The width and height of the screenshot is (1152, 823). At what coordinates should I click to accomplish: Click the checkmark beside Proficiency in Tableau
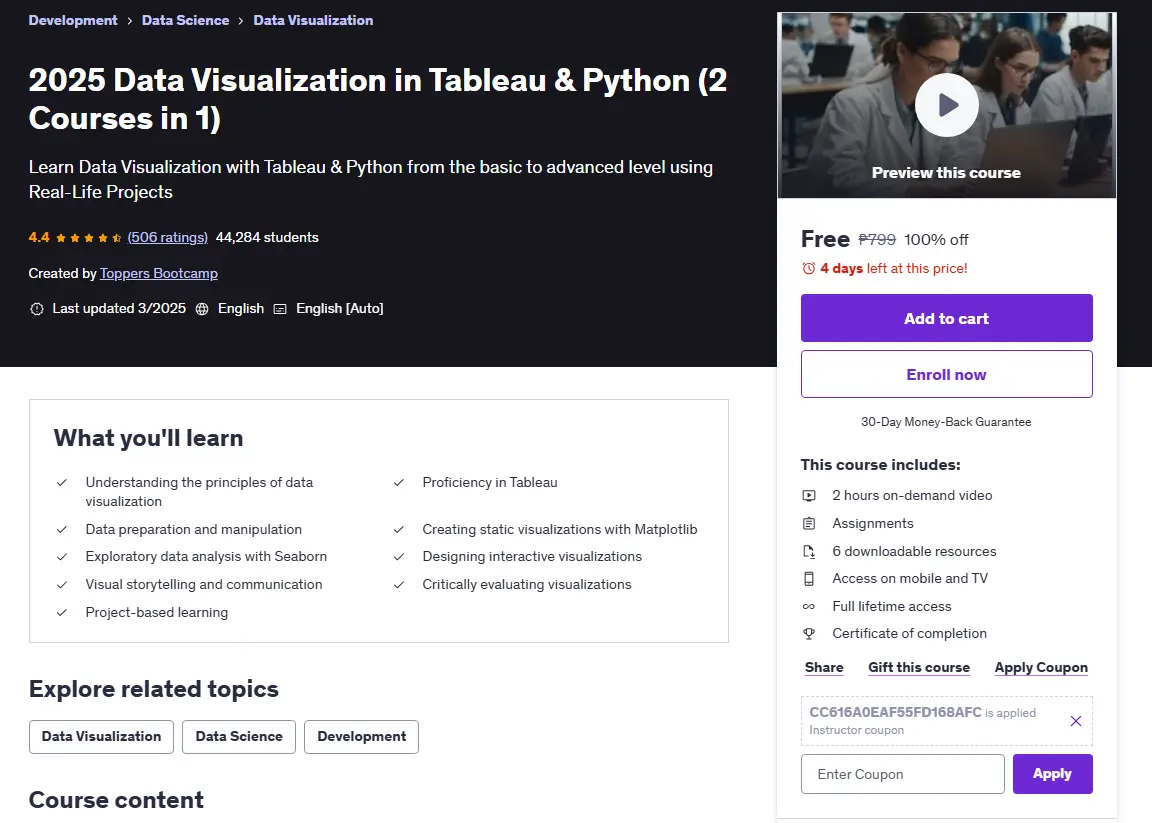[x=399, y=483]
